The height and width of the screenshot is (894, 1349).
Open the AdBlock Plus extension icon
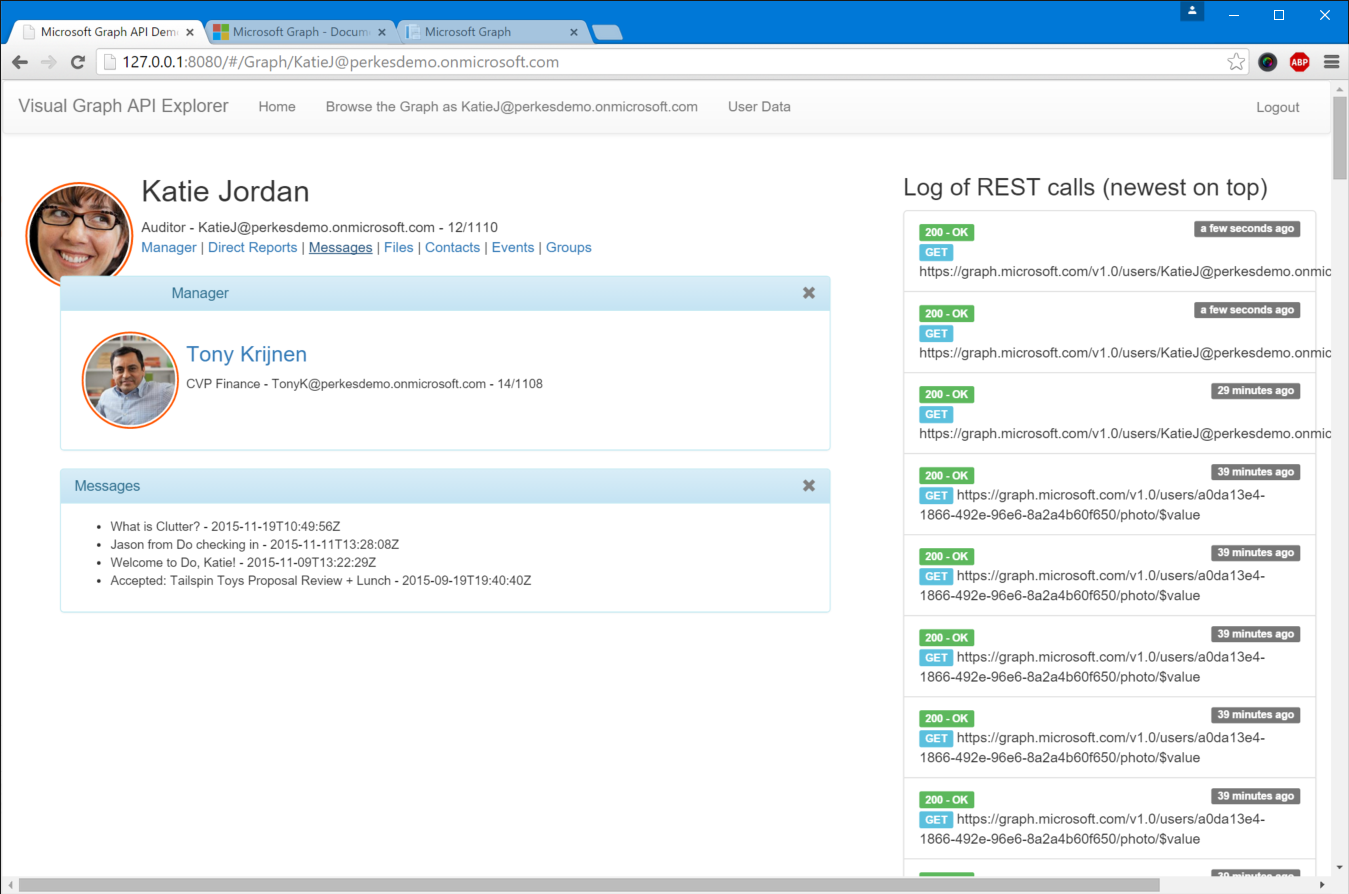tap(1299, 62)
